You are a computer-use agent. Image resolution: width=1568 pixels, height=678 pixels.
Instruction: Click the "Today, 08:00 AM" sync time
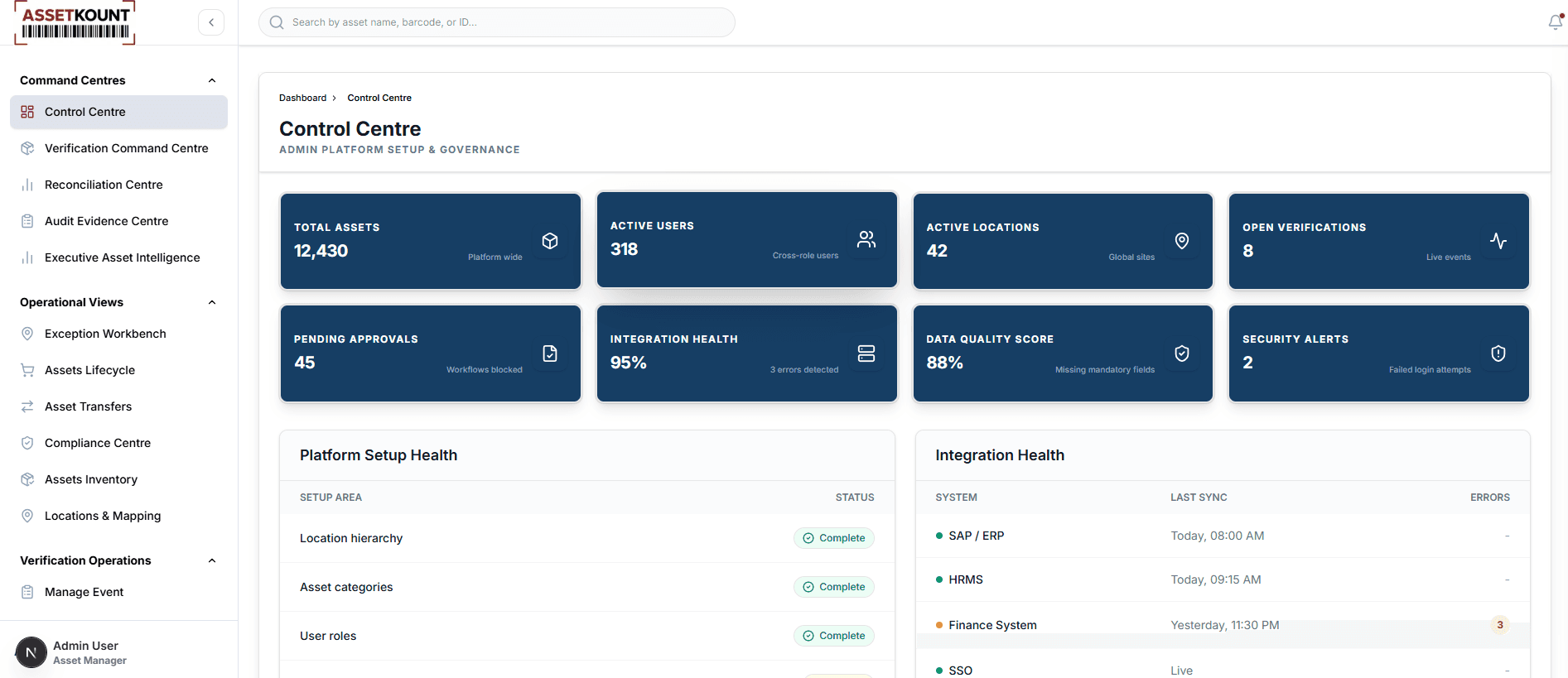pos(1217,536)
